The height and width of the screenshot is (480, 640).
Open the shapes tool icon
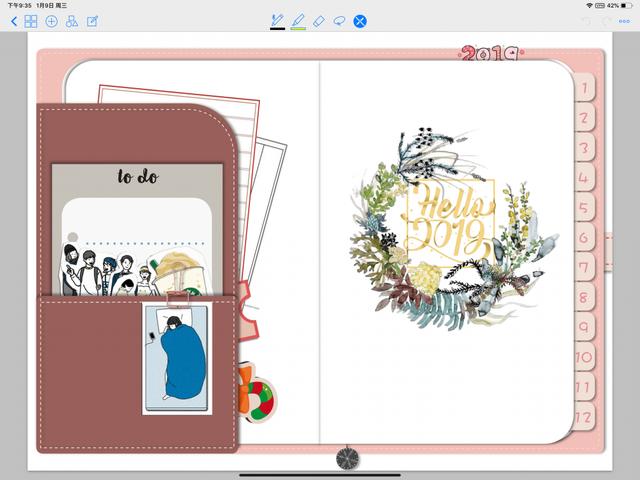coord(71,21)
